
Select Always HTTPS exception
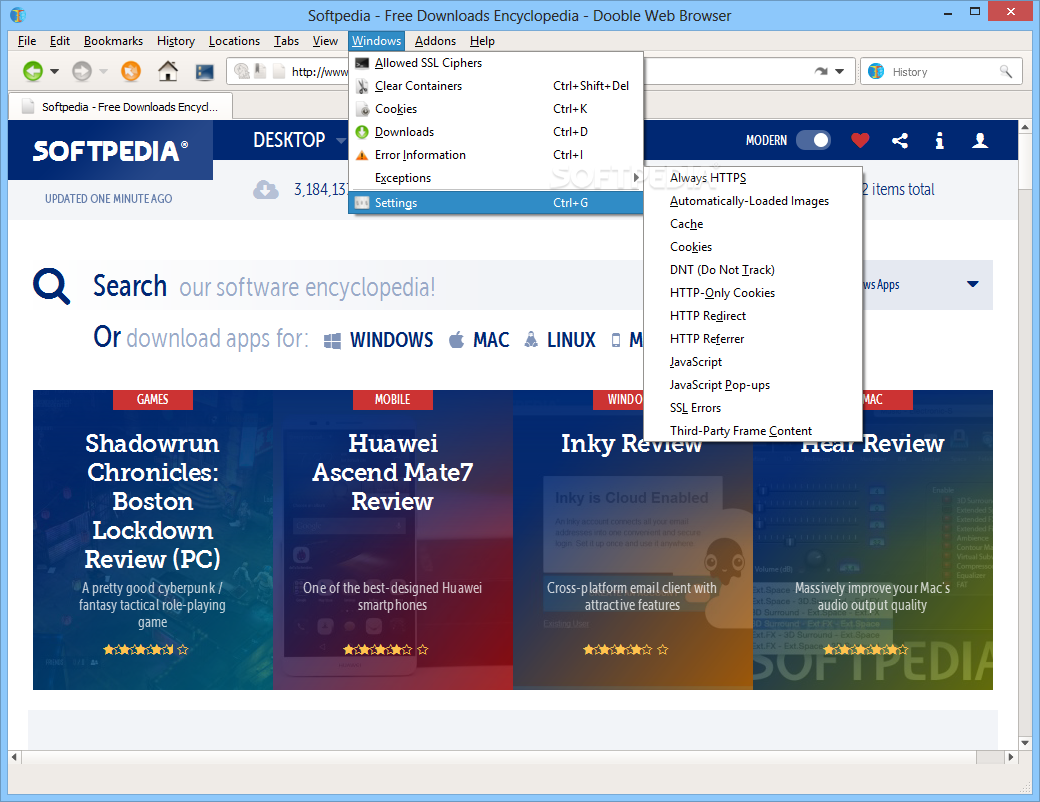pyautogui.click(x=753, y=178)
